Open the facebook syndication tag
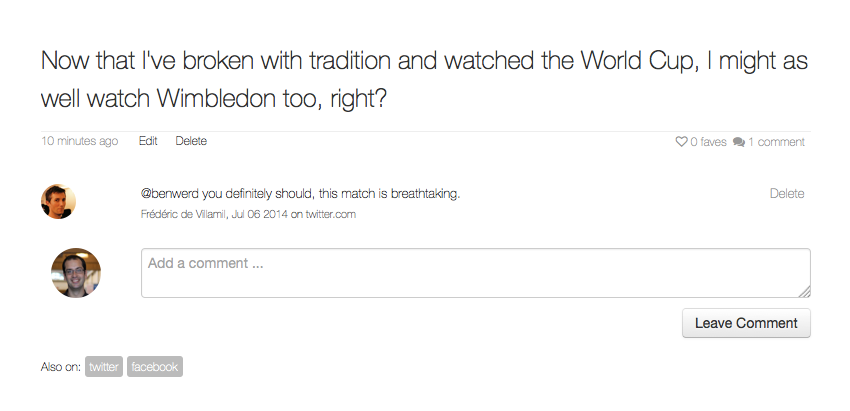The height and width of the screenshot is (411, 850). 154,367
